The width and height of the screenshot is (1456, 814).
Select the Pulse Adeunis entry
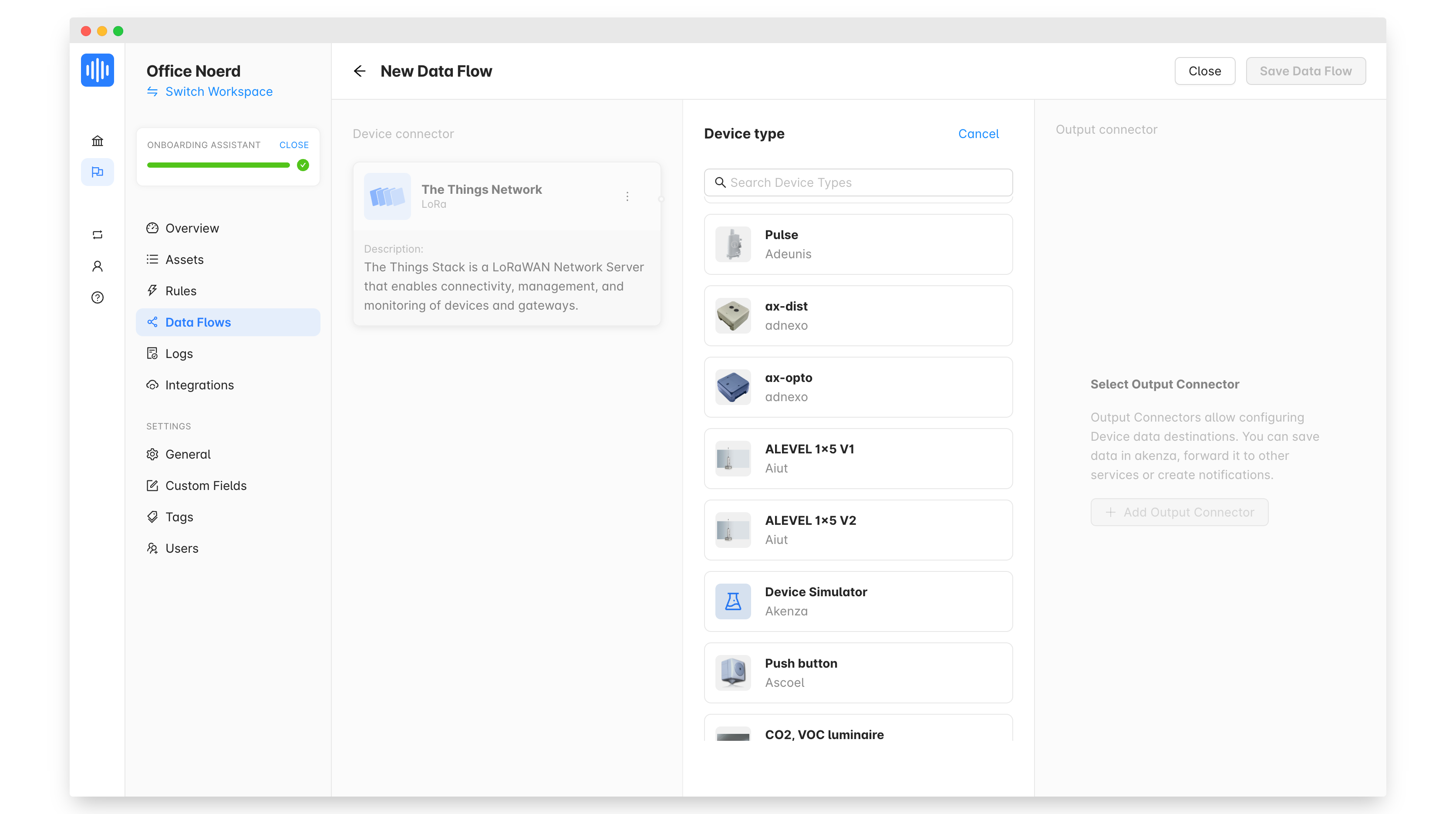tap(858, 244)
